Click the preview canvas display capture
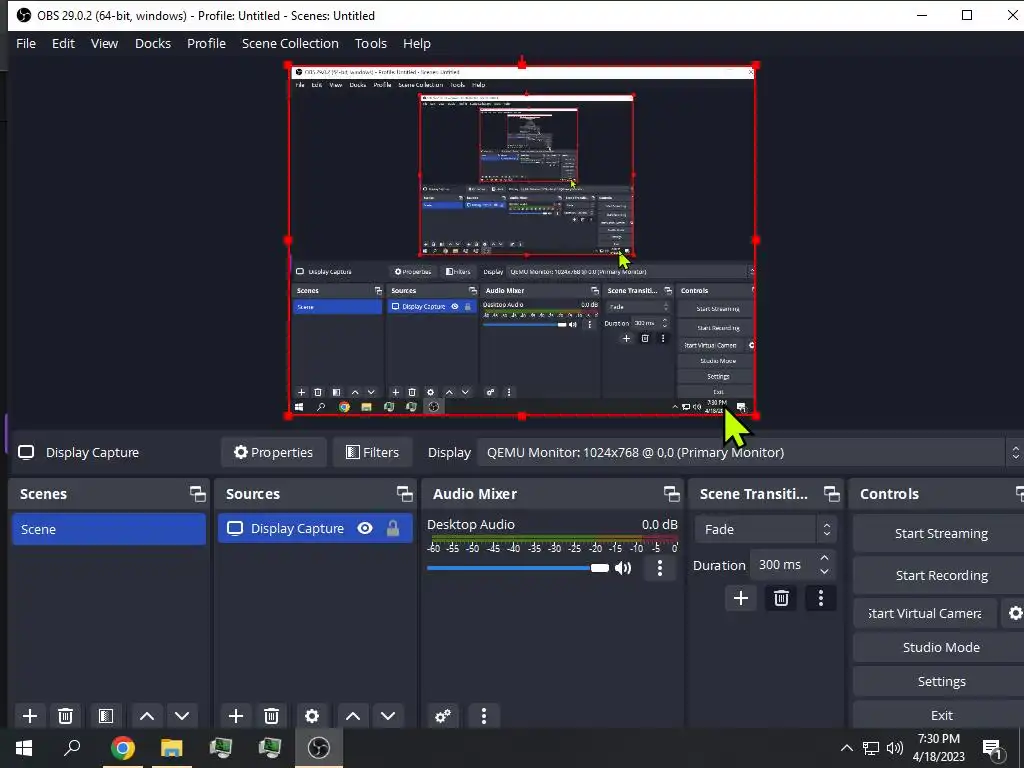 pyautogui.click(x=522, y=240)
